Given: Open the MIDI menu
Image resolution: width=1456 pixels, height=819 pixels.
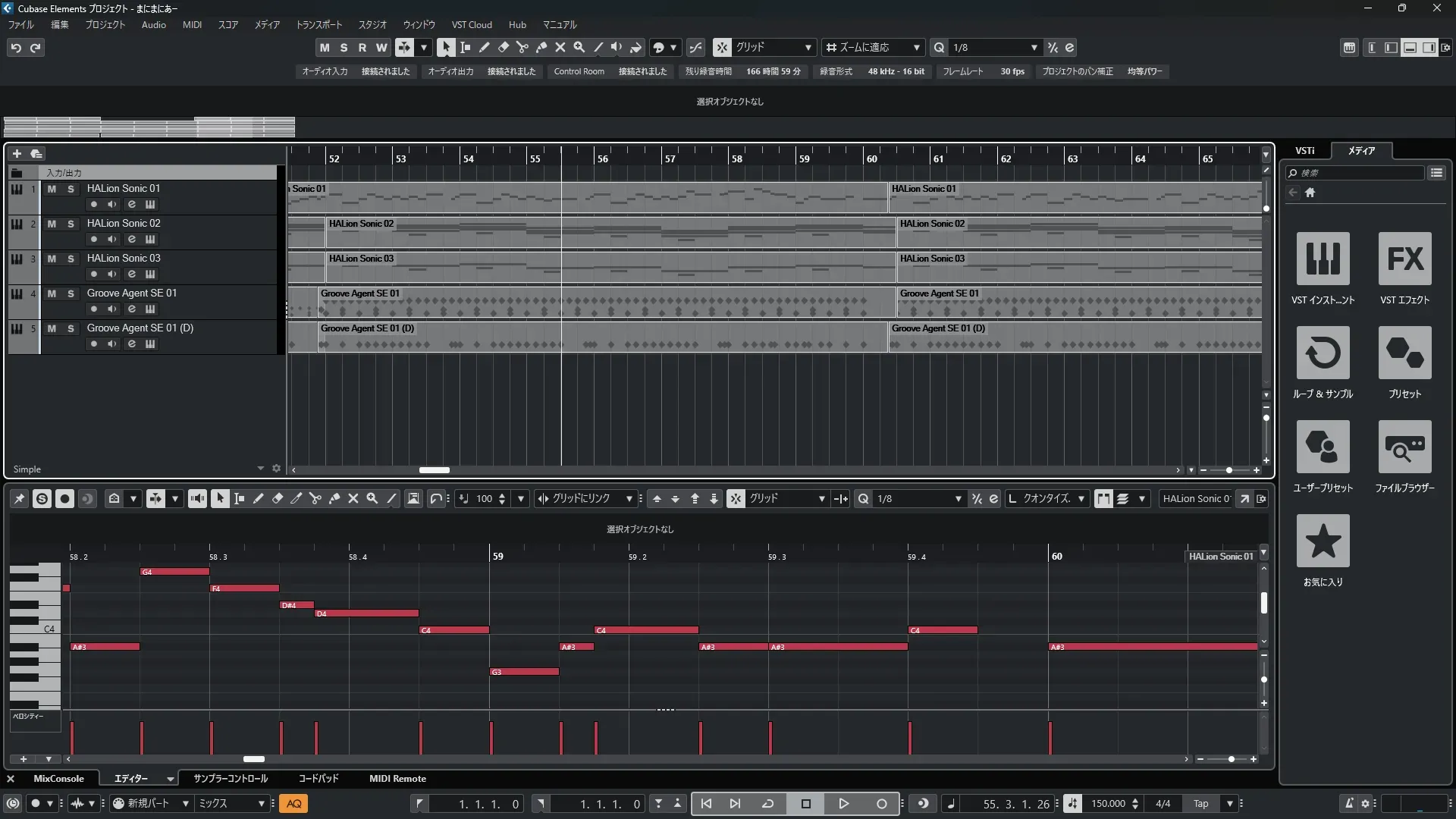Looking at the screenshot, I should [x=192, y=25].
